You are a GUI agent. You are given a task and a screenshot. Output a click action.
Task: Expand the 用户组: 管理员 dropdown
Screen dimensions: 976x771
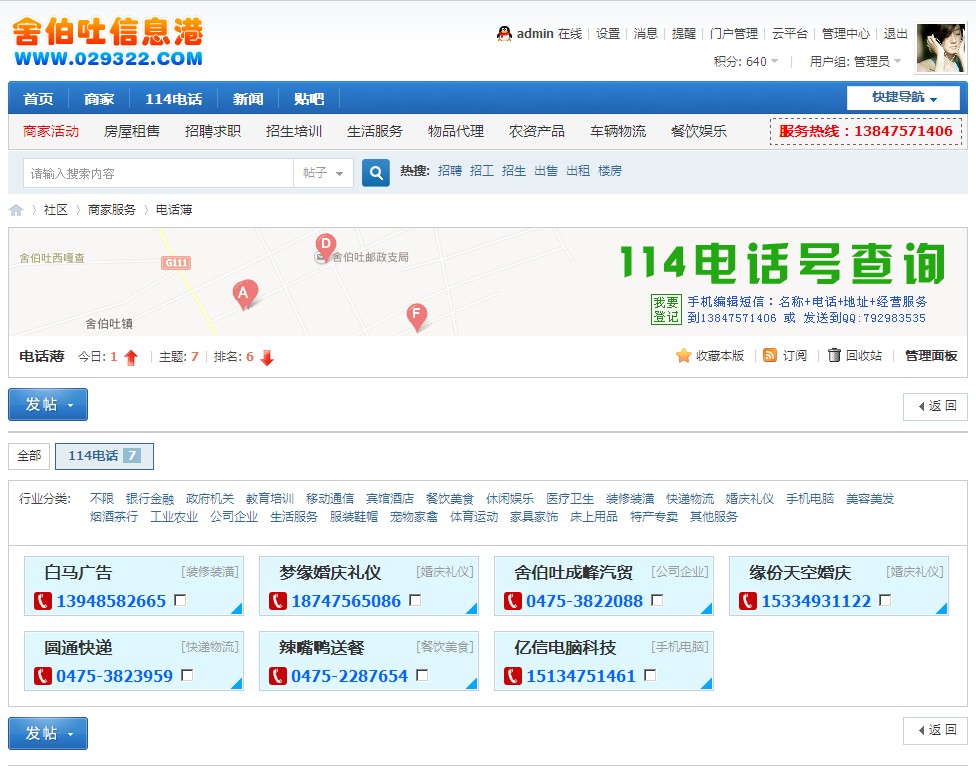point(855,62)
